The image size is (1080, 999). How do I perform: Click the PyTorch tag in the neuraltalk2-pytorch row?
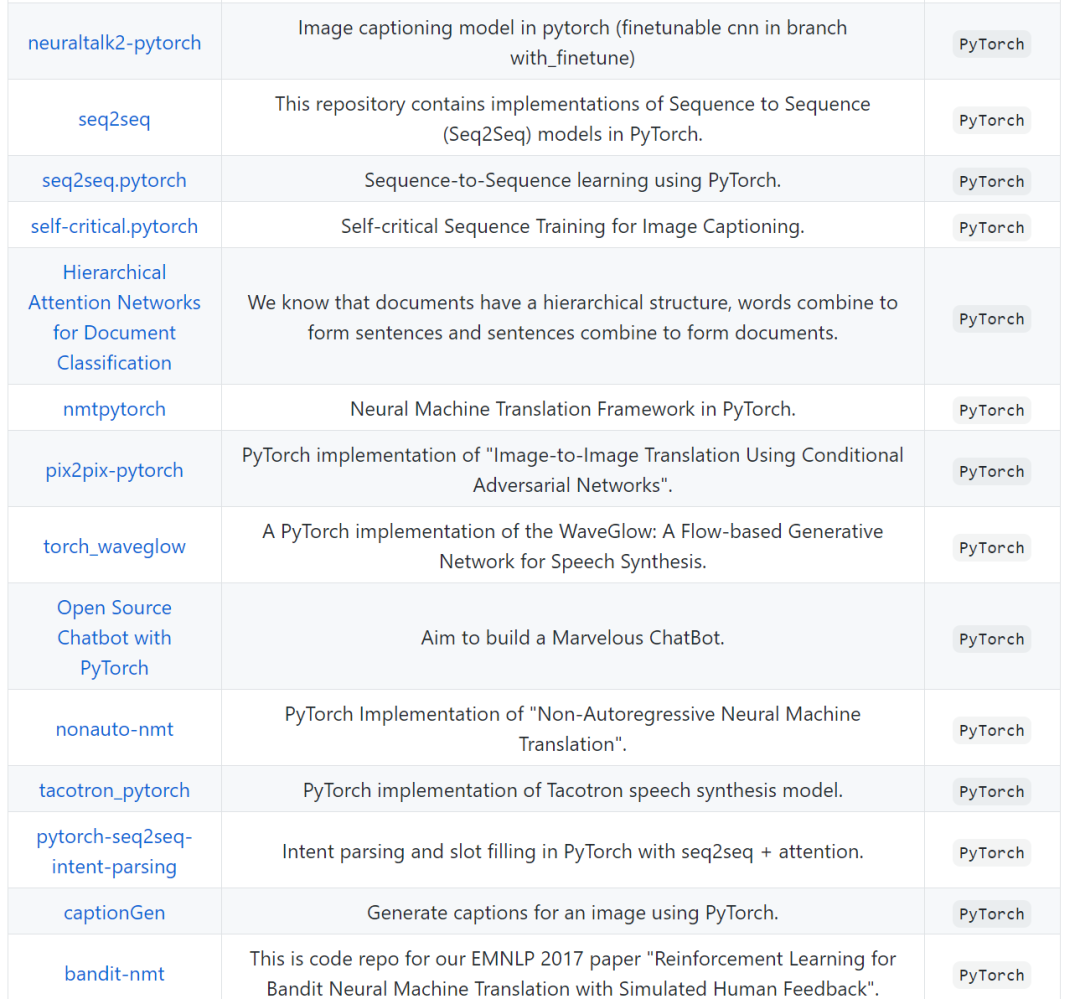[991, 44]
